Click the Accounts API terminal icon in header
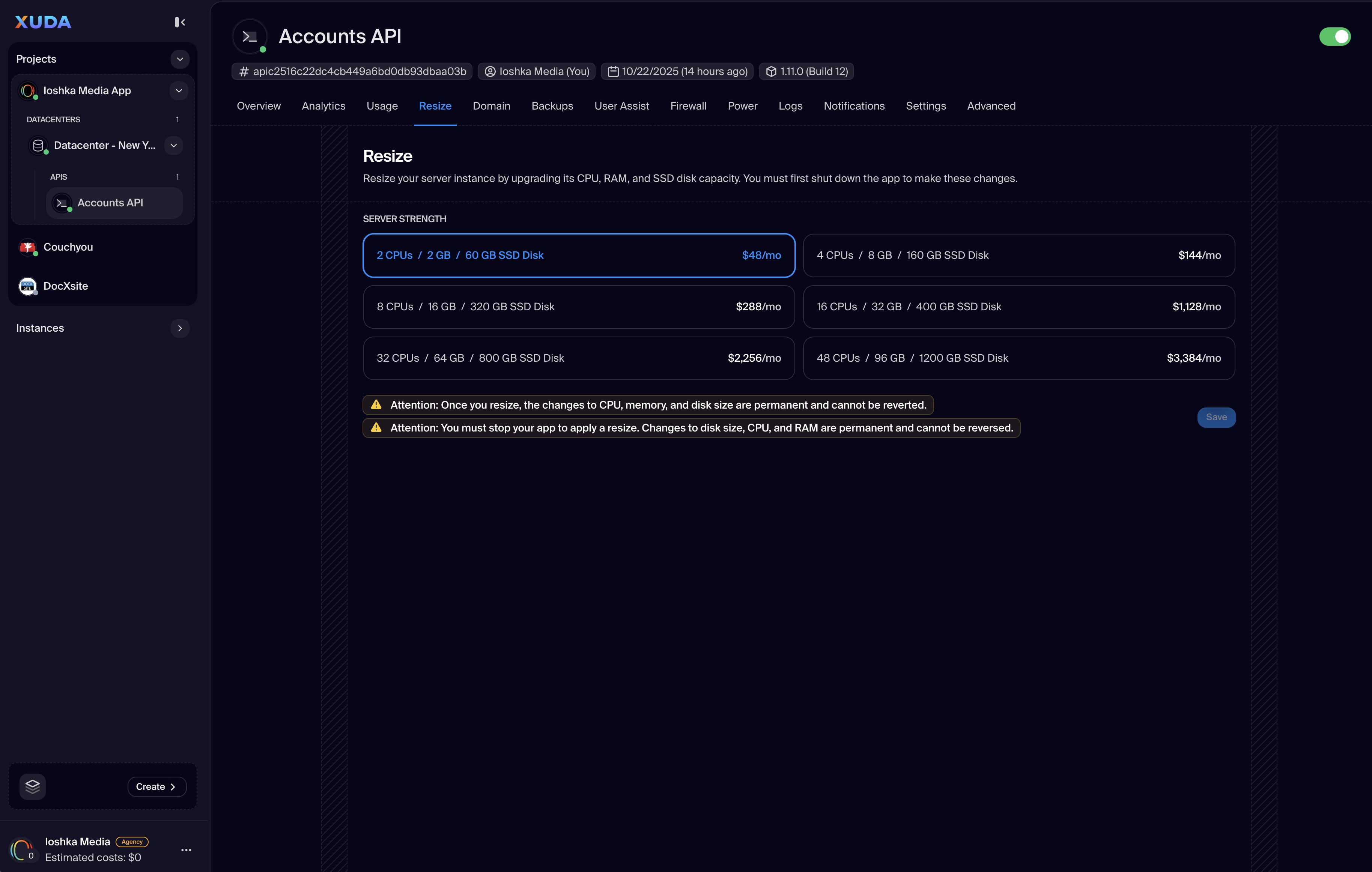 pyautogui.click(x=250, y=36)
